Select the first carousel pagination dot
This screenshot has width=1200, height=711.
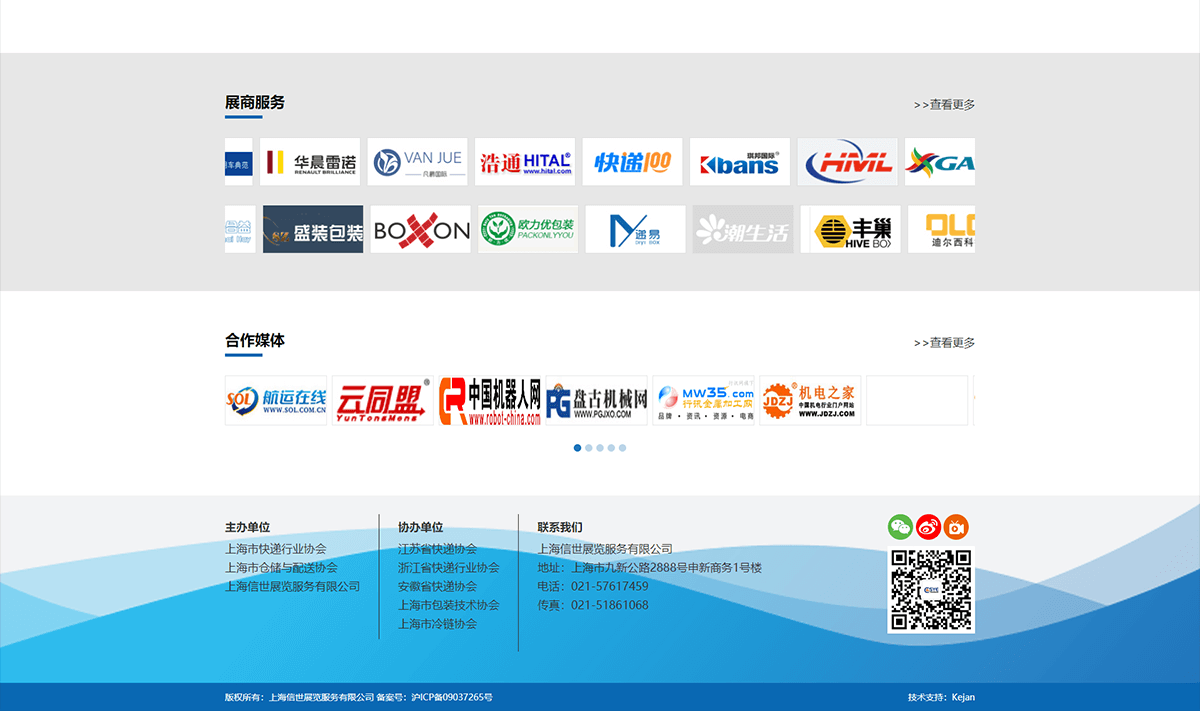pos(577,448)
